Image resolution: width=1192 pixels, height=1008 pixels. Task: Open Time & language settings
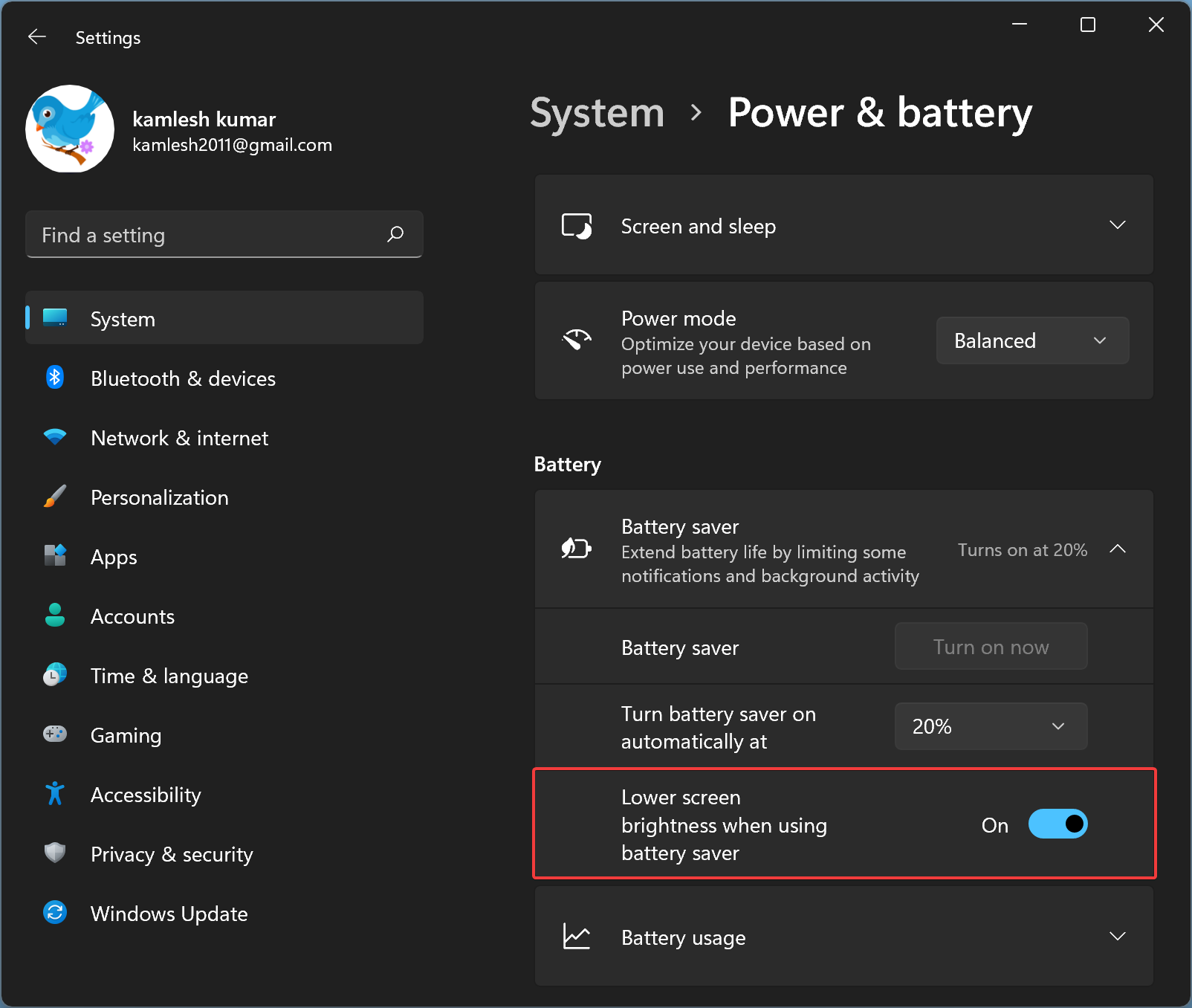pos(224,675)
